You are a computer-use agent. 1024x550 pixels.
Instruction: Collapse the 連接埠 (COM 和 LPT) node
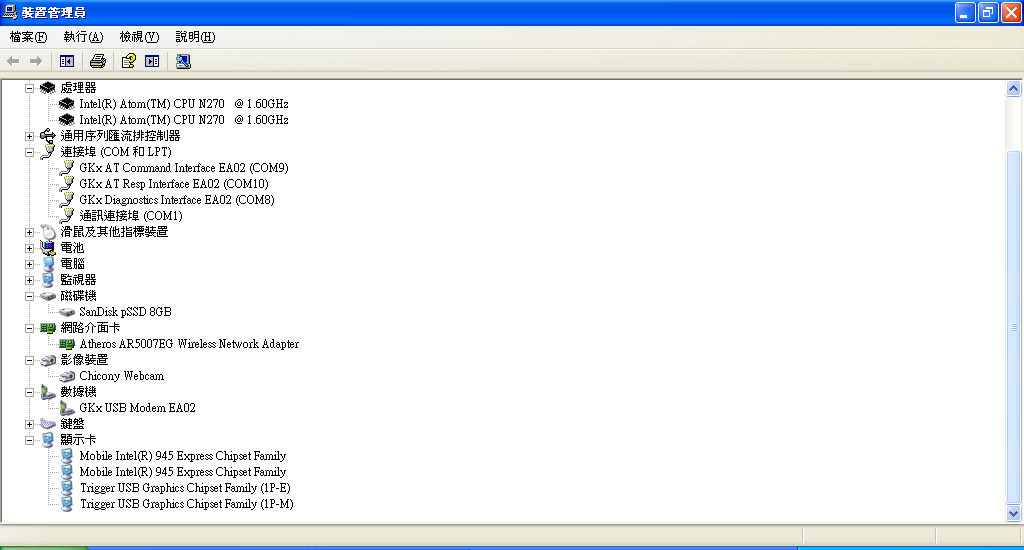point(29,152)
